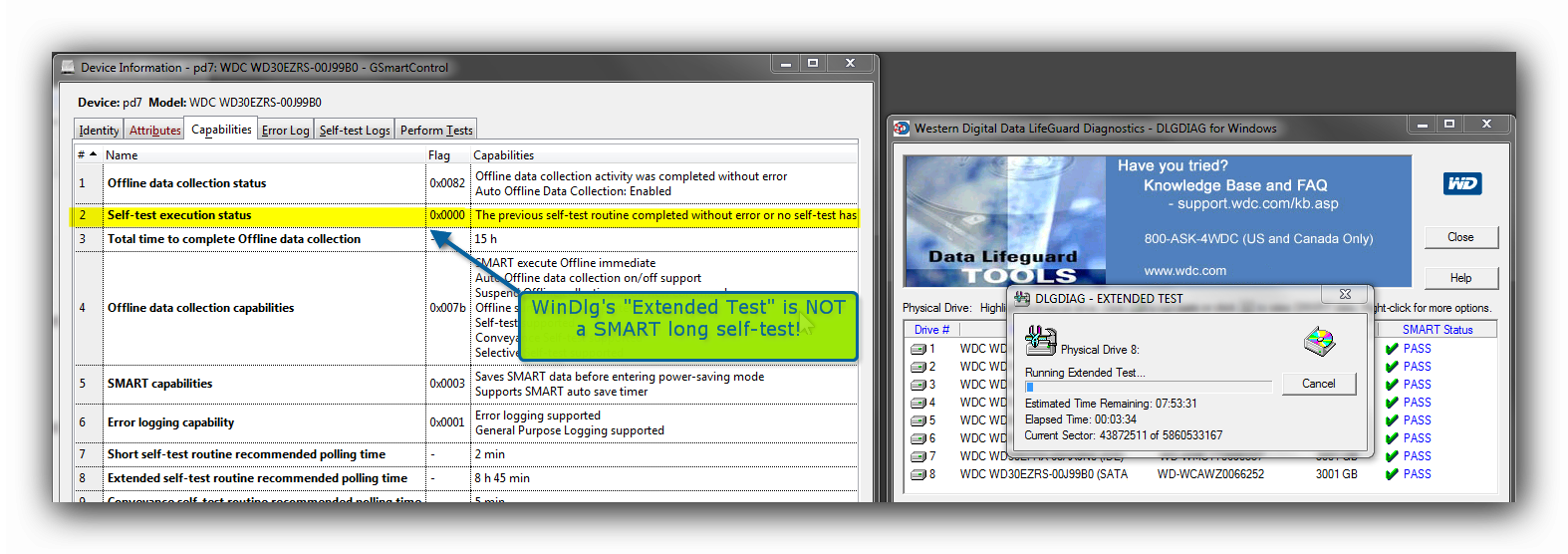Open the Perform Tests tab

[436, 131]
